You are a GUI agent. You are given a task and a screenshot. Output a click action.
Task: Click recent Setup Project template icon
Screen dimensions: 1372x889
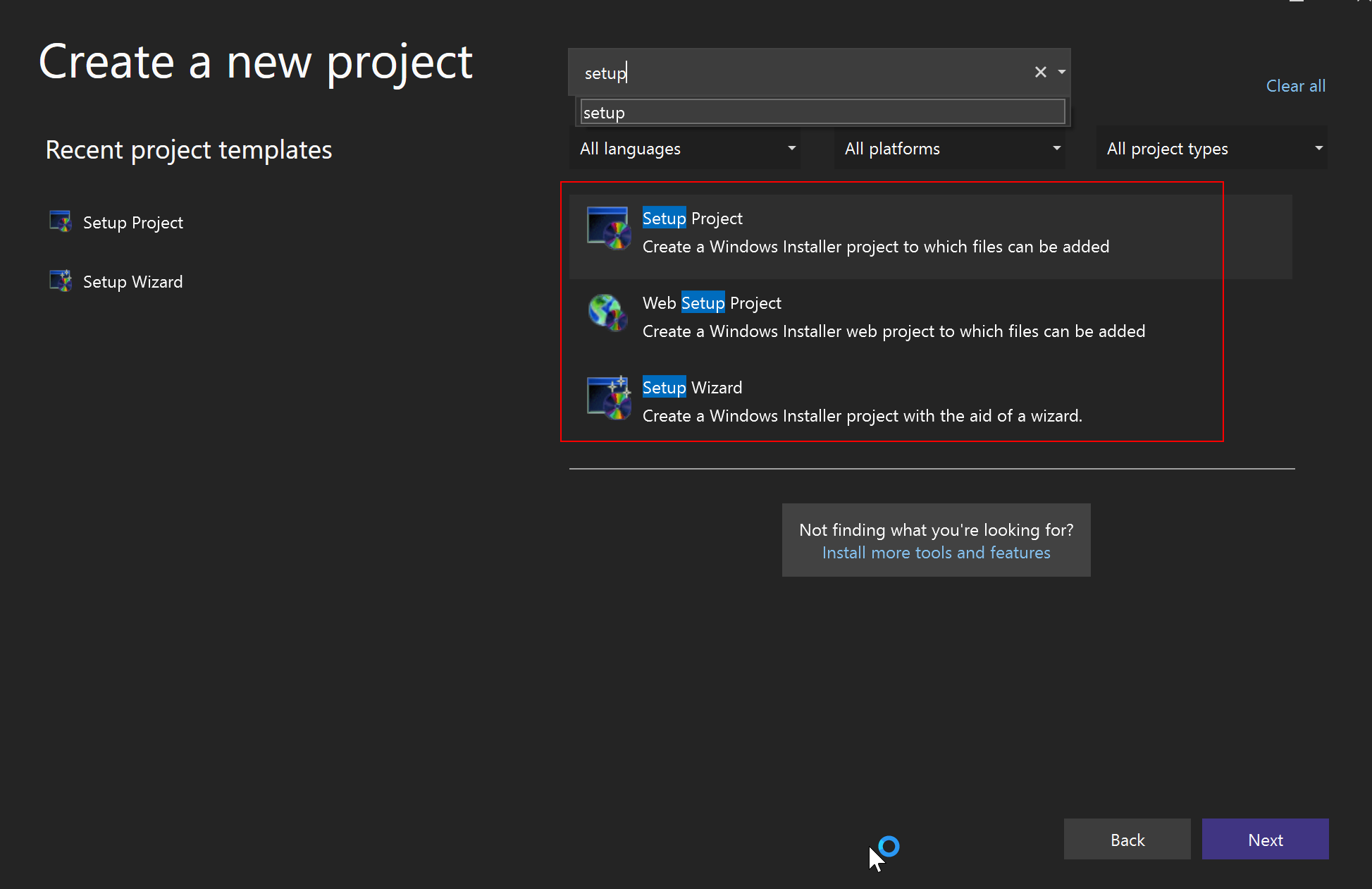point(61,222)
